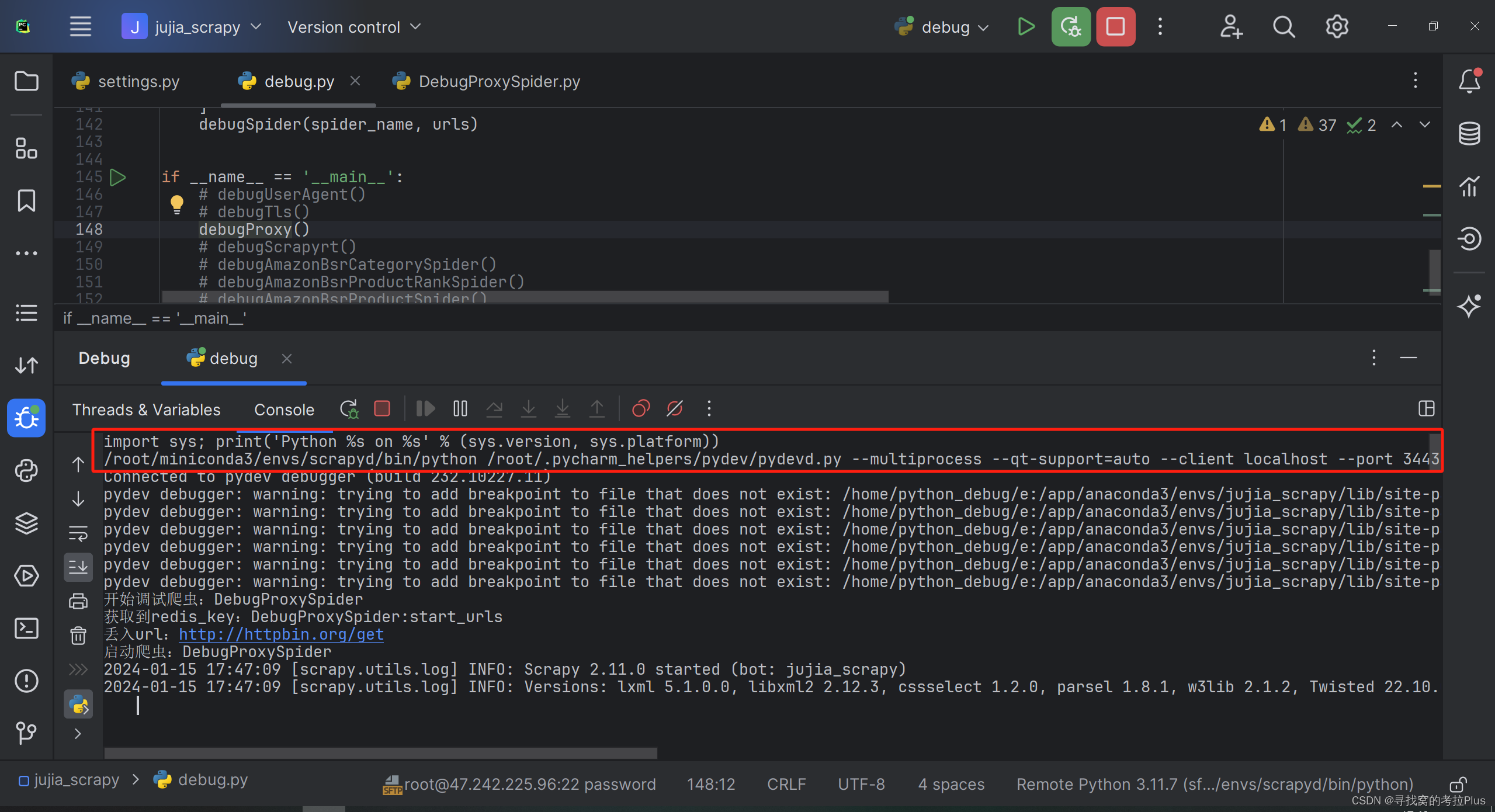Open editor tabs more-options menu

pyautogui.click(x=1415, y=81)
